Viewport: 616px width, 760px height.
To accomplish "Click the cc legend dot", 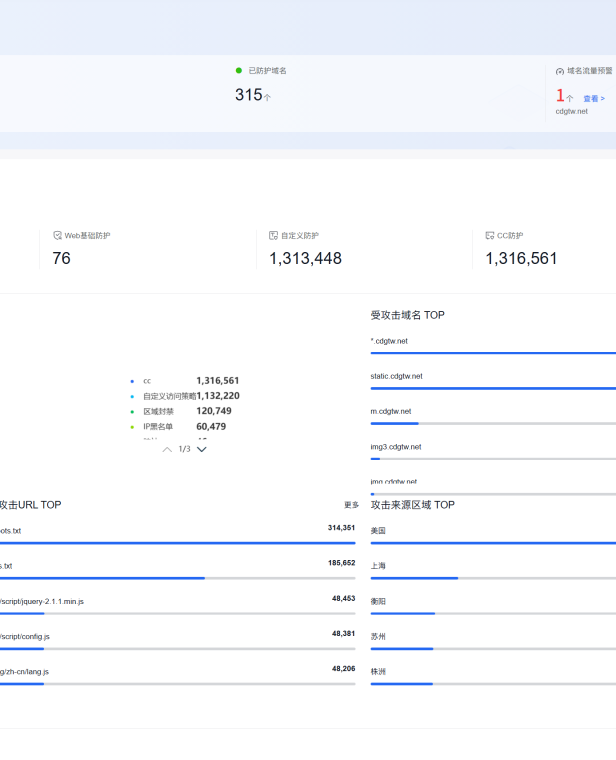I will pyautogui.click(x=132, y=381).
